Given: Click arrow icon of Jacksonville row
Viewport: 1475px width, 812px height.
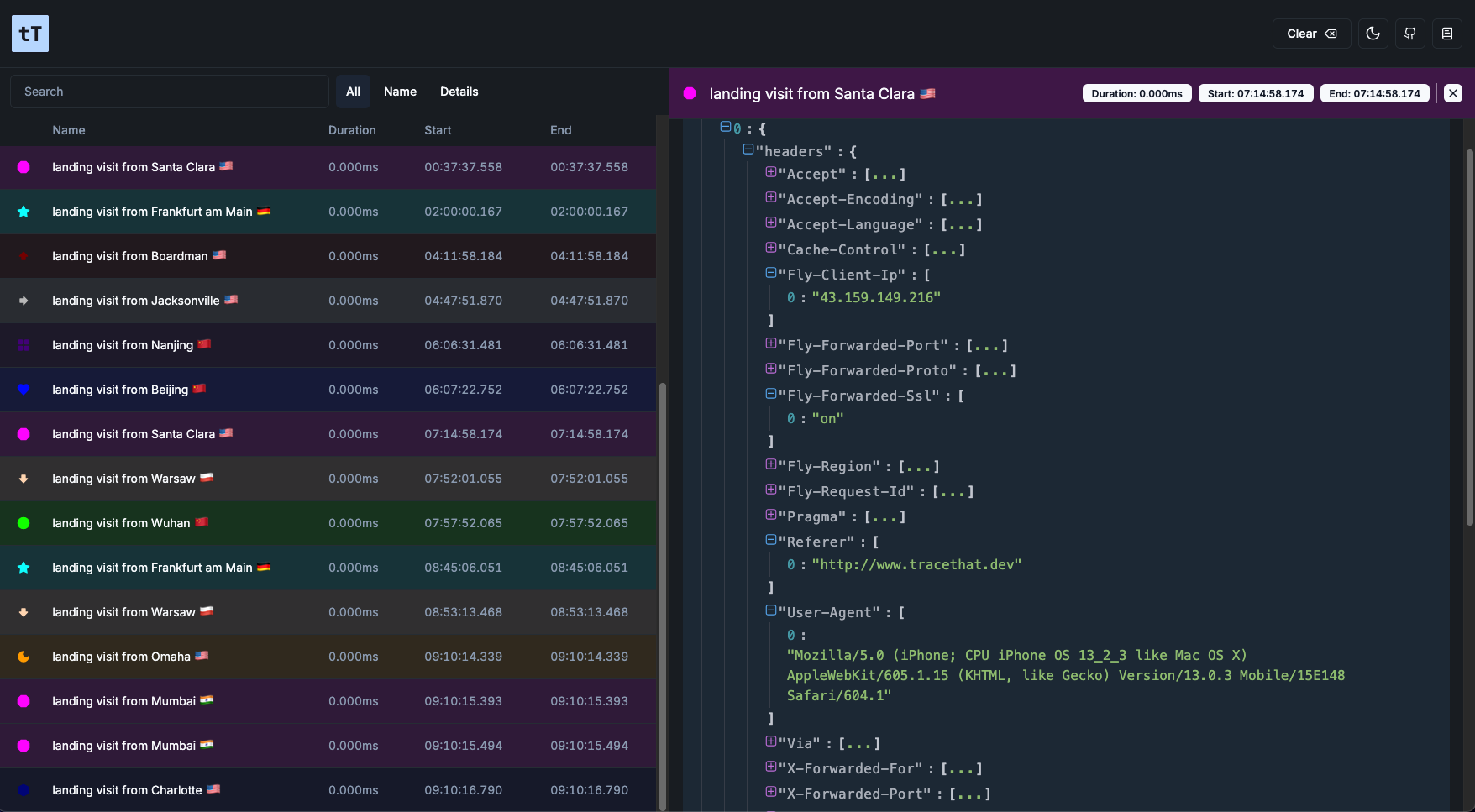Looking at the screenshot, I should [24, 301].
